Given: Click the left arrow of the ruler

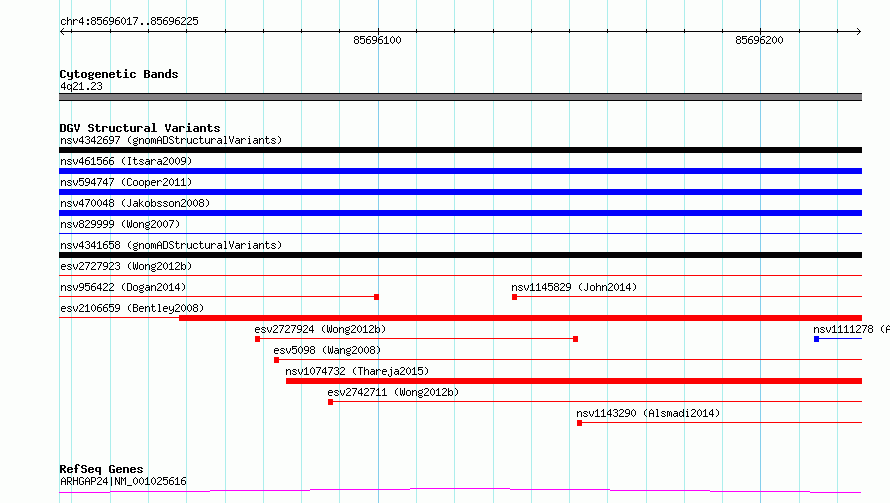Looking at the screenshot, I should 63,31.
